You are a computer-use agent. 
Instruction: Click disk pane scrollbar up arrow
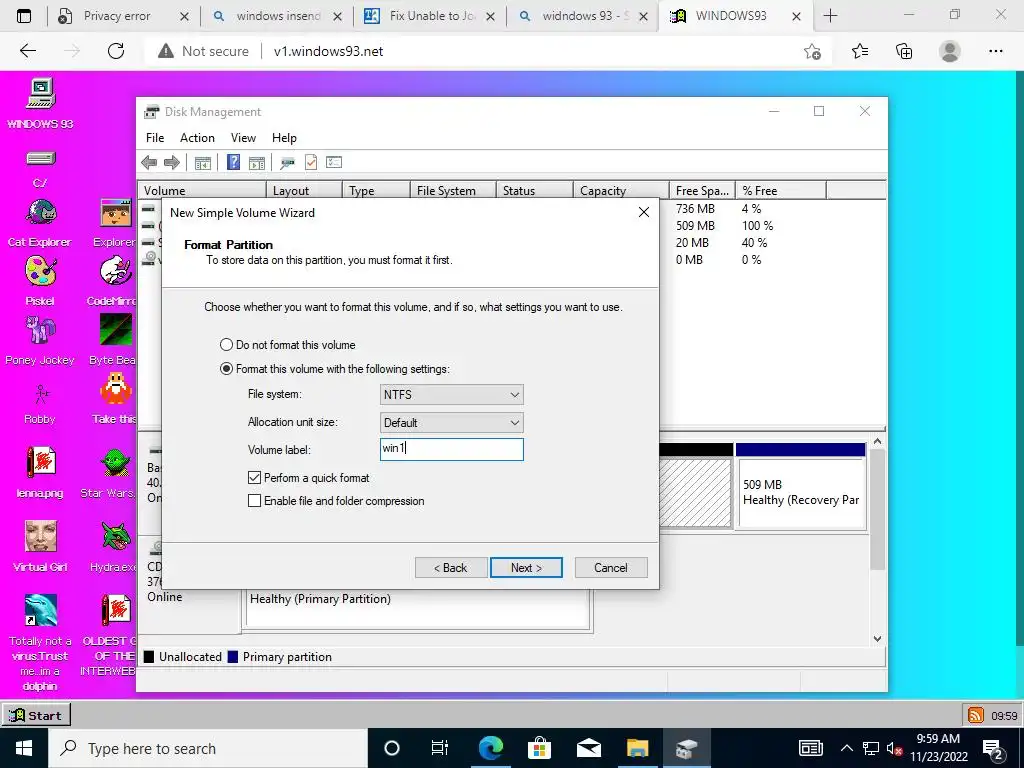click(x=877, y=442)
